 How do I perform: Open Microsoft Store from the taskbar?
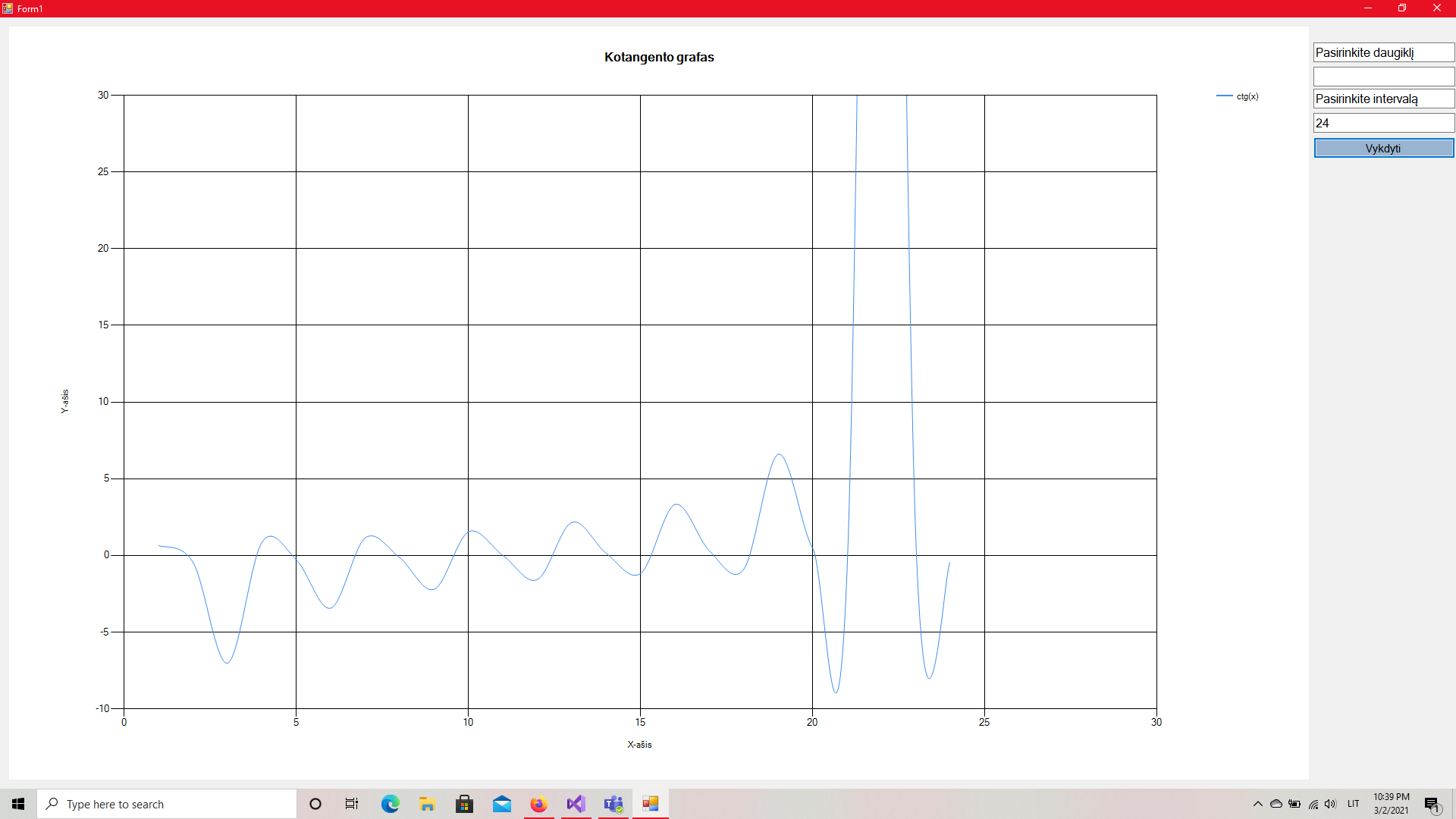(464, 804)
